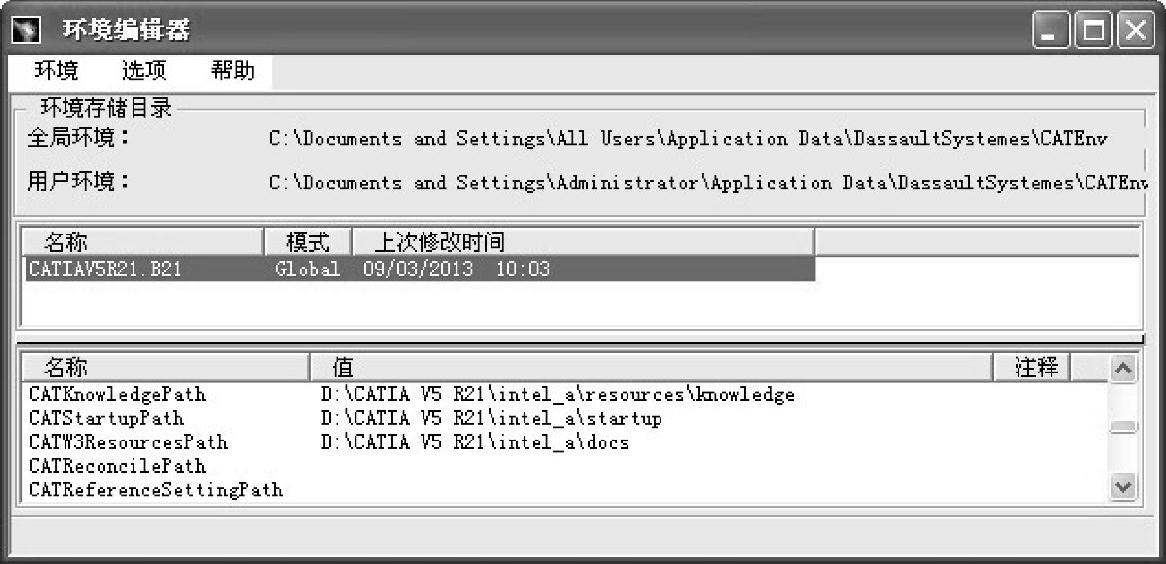Screen dimensions: 1166x564
Task: Select the CATReferenceSettingPath variable
Action: pos(156,490)
